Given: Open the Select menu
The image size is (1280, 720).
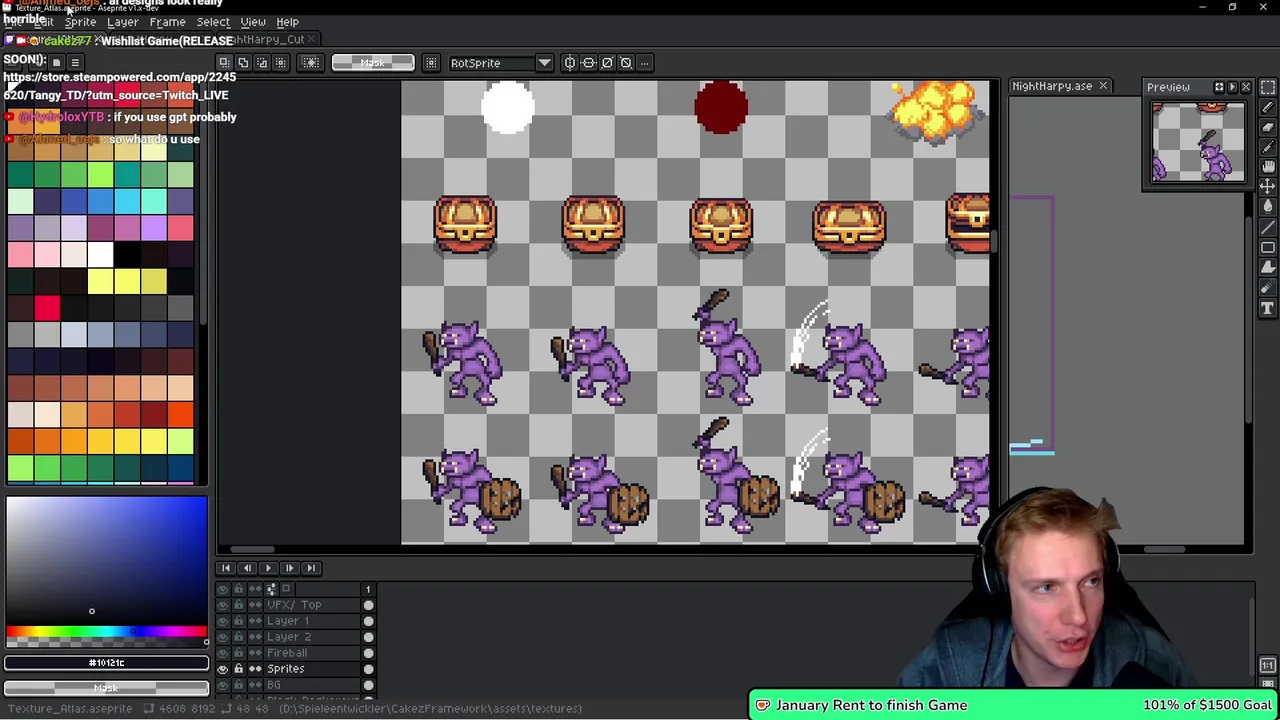Looking at the screenshot, I should tap(213, 22).
